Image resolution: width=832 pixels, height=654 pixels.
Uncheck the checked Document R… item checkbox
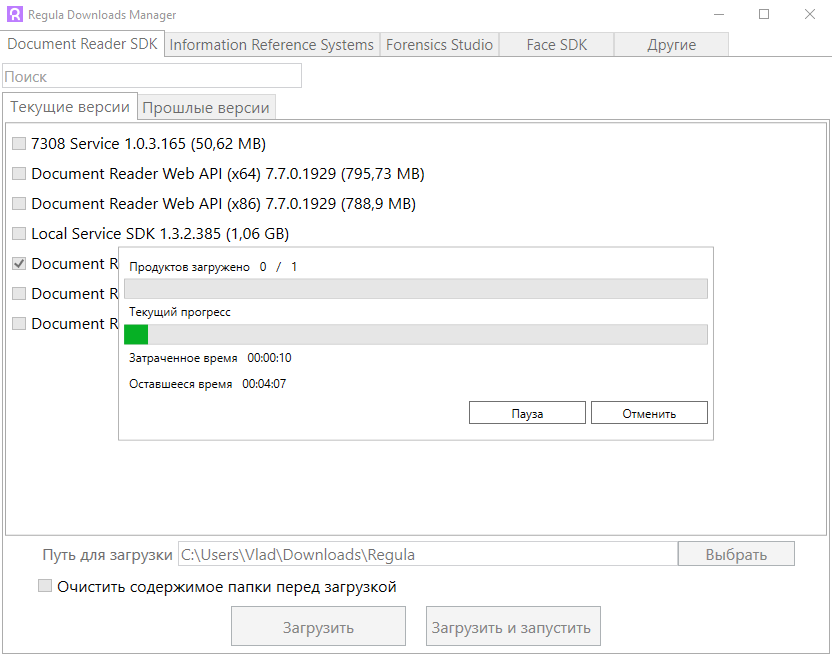coord(19,264)
